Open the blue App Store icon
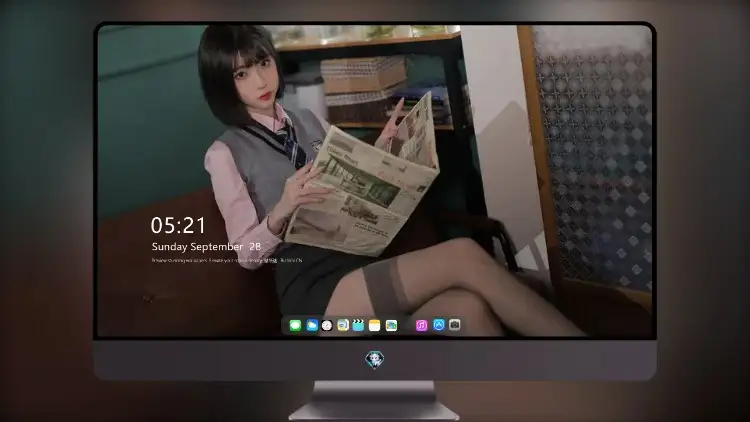 [x=439, y=325]
